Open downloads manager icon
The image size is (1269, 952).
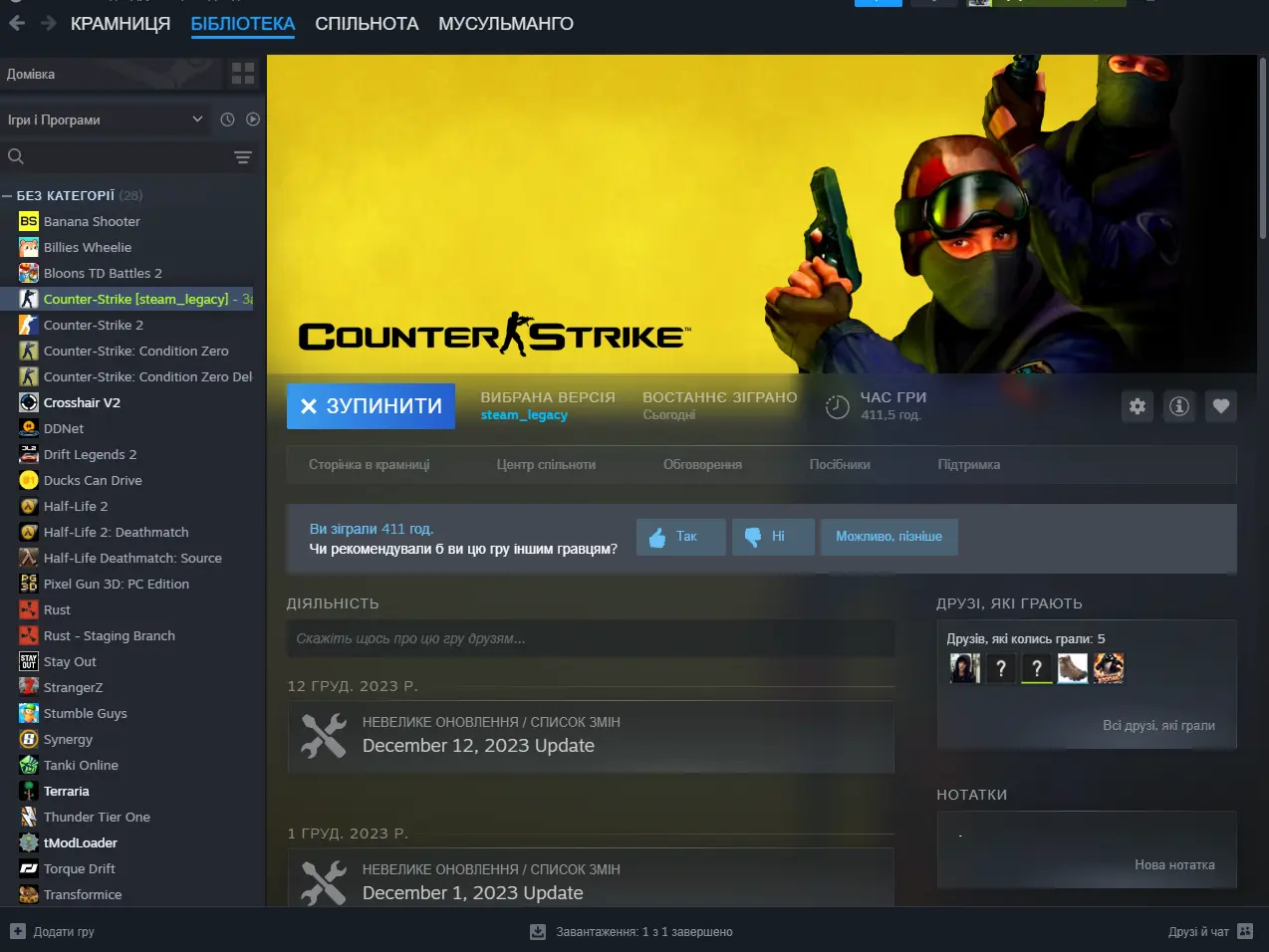[538, 932]
